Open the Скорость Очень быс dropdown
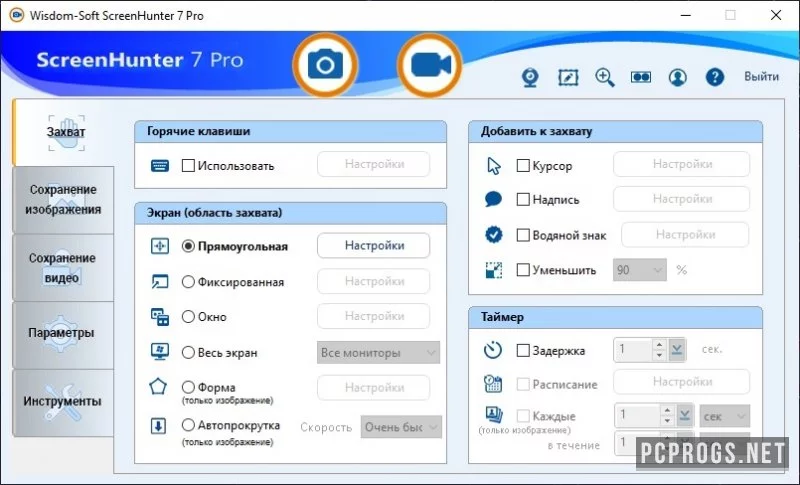Screen dimensions: 800x485 click(401, 427)
